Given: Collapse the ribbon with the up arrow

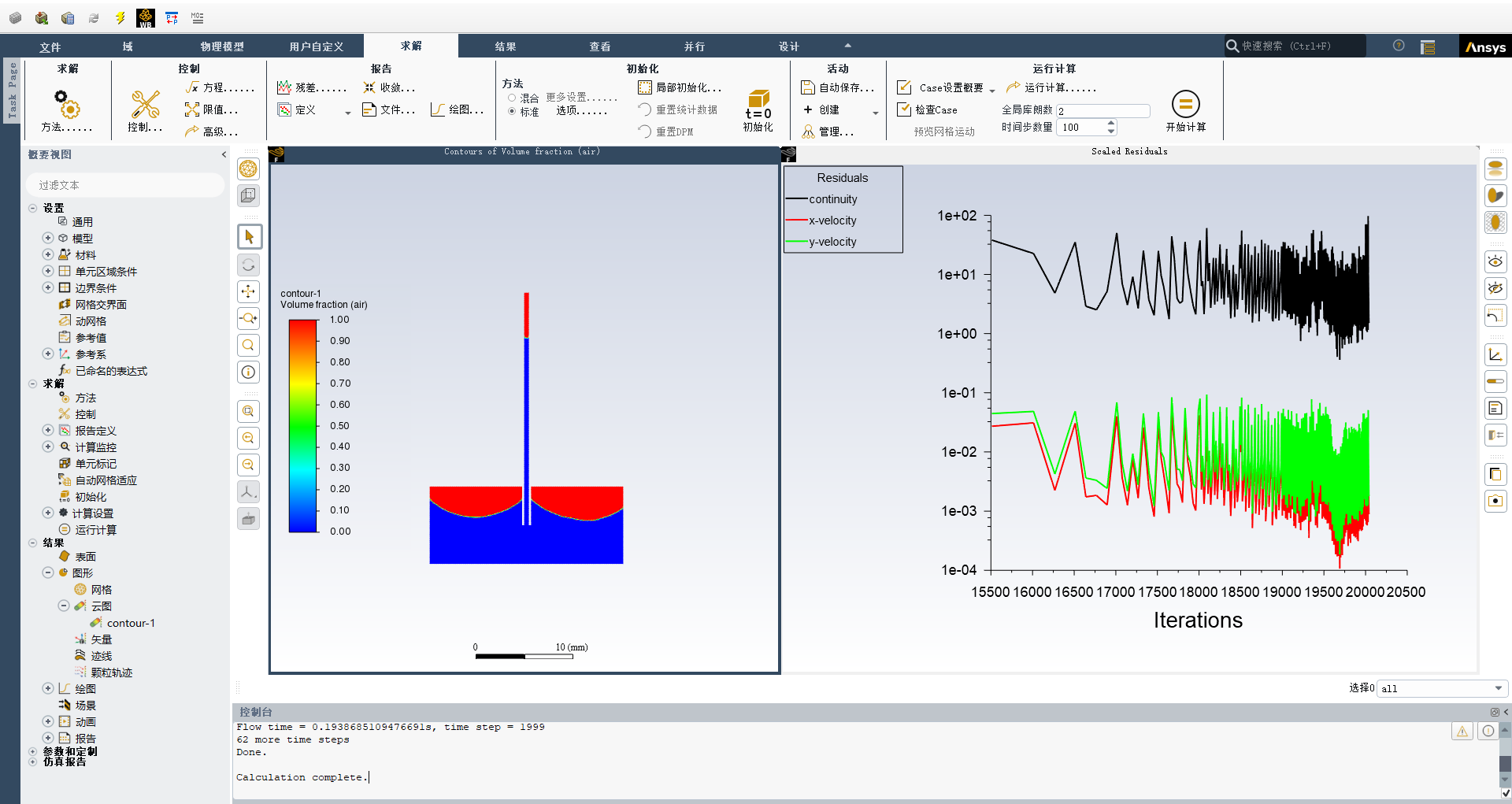Looking at the screenshot, I should coord(847,46).
